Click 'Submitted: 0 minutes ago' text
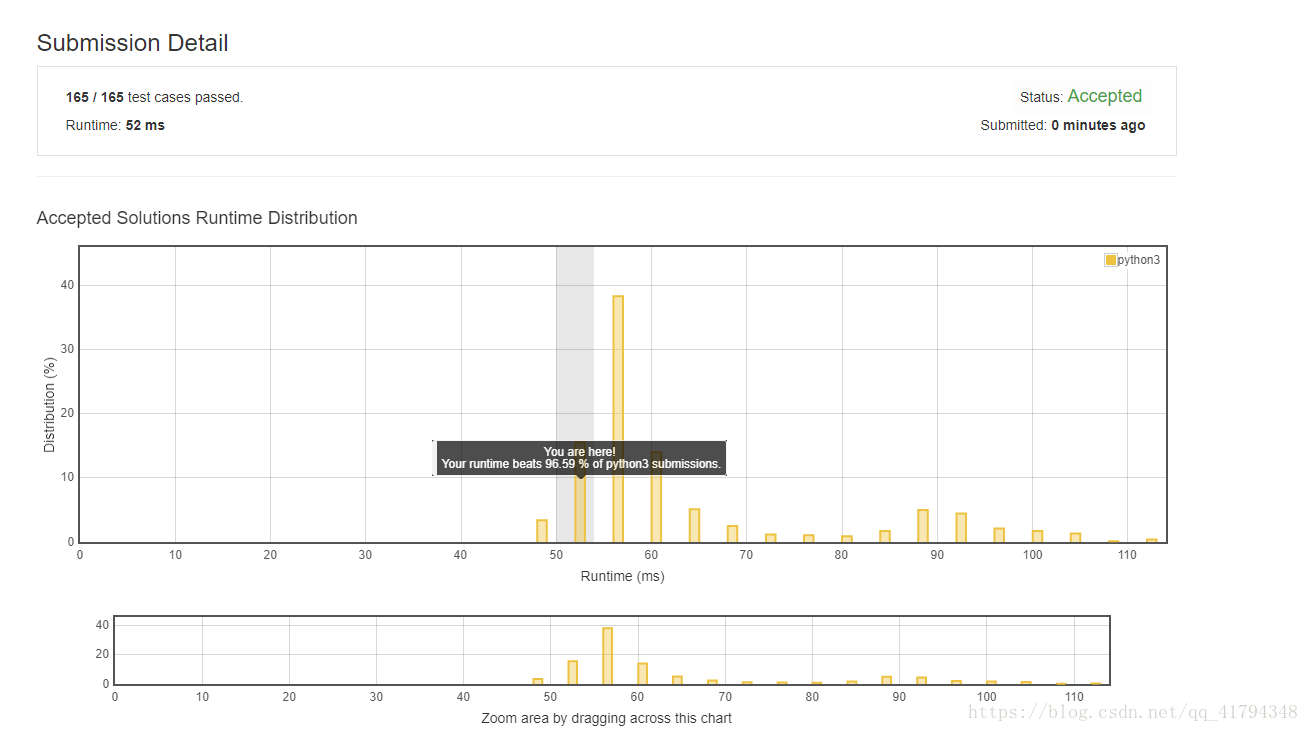 tap(1063, 125)
